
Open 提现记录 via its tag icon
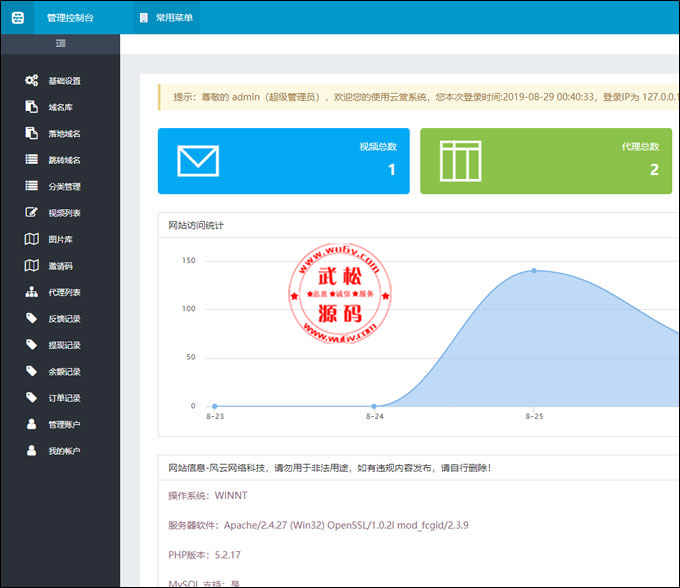point(31,345)
